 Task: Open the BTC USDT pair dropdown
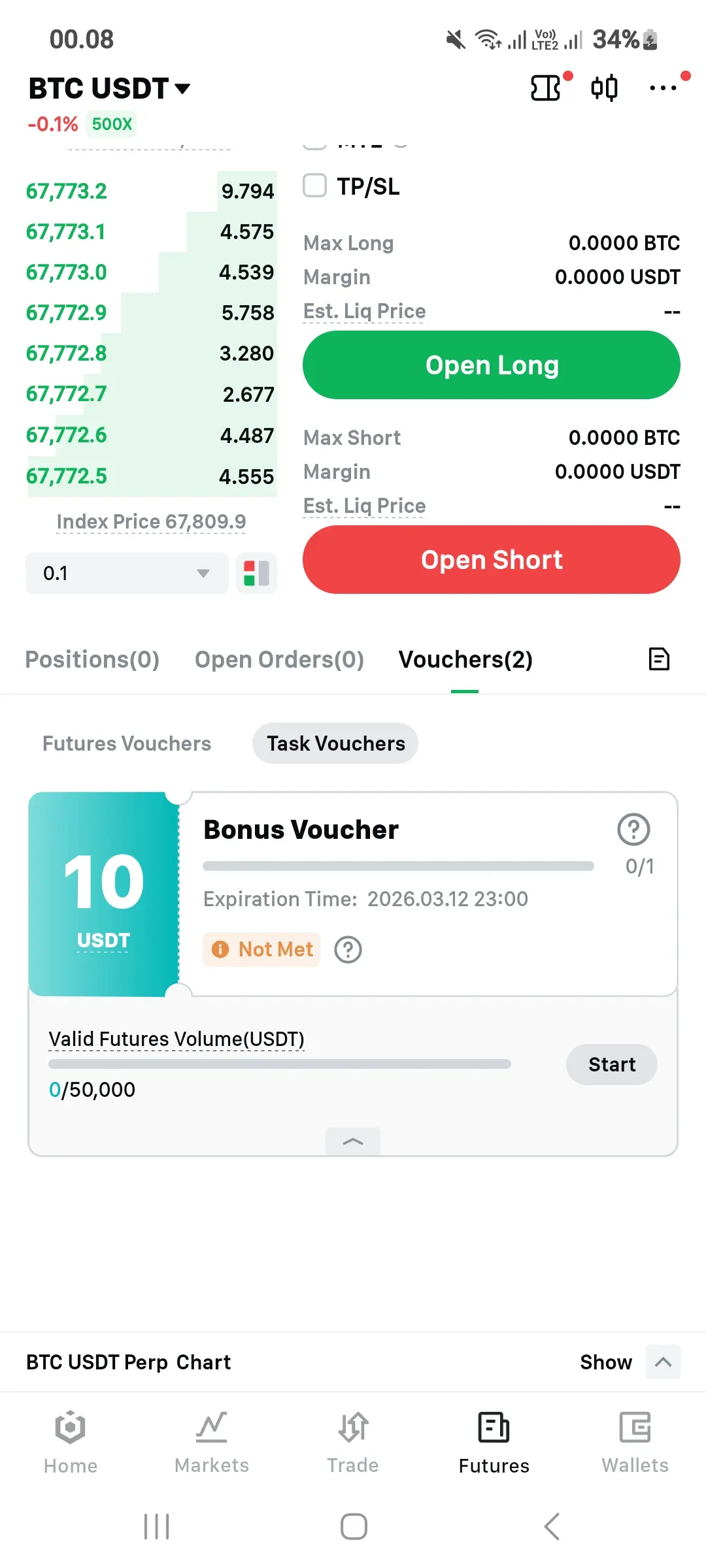pyautogui.click(x=109, y=88)
